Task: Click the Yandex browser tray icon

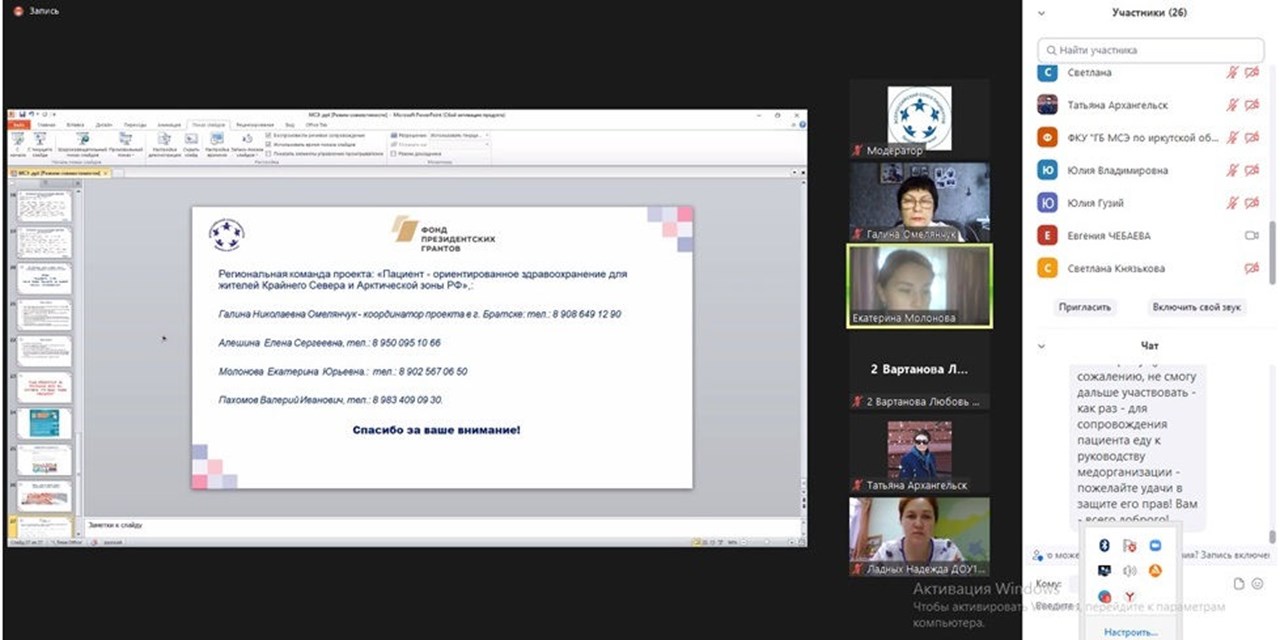Action: coord(1130,597)
